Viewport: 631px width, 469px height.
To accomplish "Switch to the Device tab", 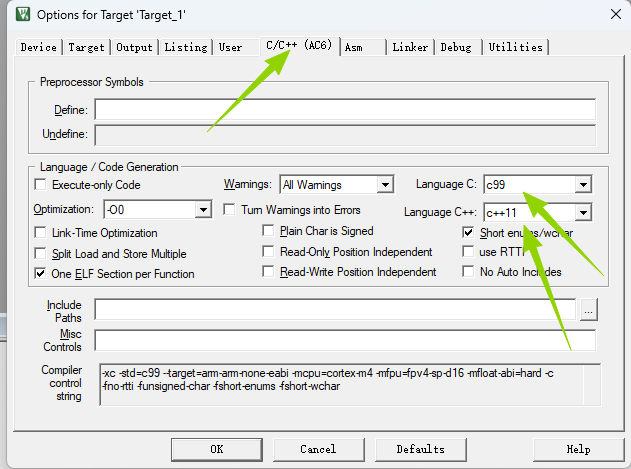I will (39, 47).
